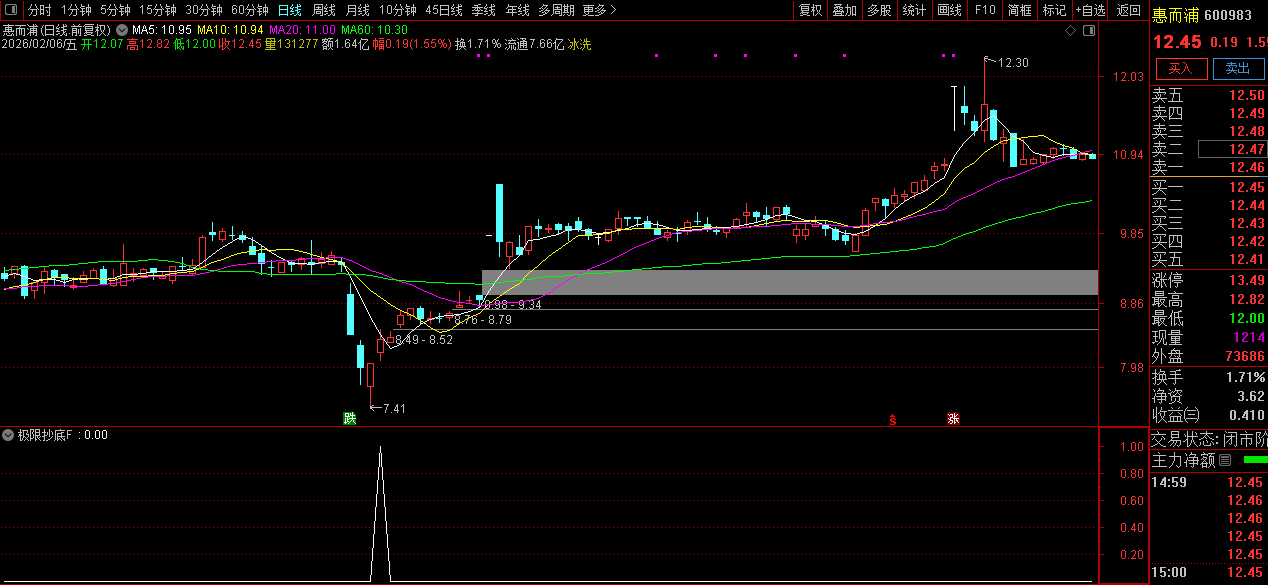This screenshot has width=1268, height=585.
Task: Select the 60分钟 period
Action: point(249,10)
